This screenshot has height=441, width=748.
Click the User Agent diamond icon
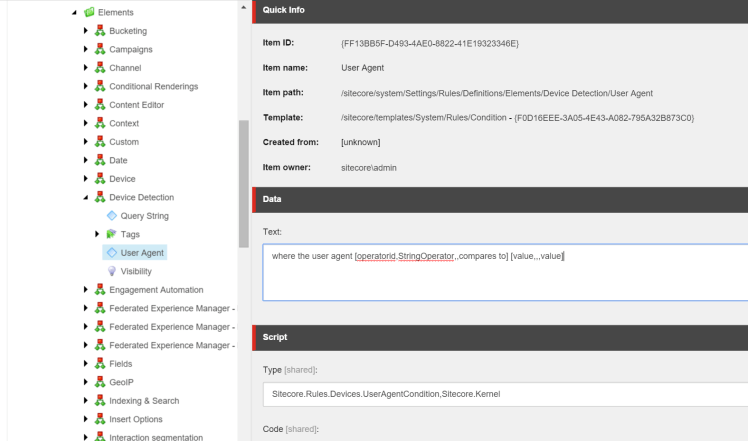[112, 253]
